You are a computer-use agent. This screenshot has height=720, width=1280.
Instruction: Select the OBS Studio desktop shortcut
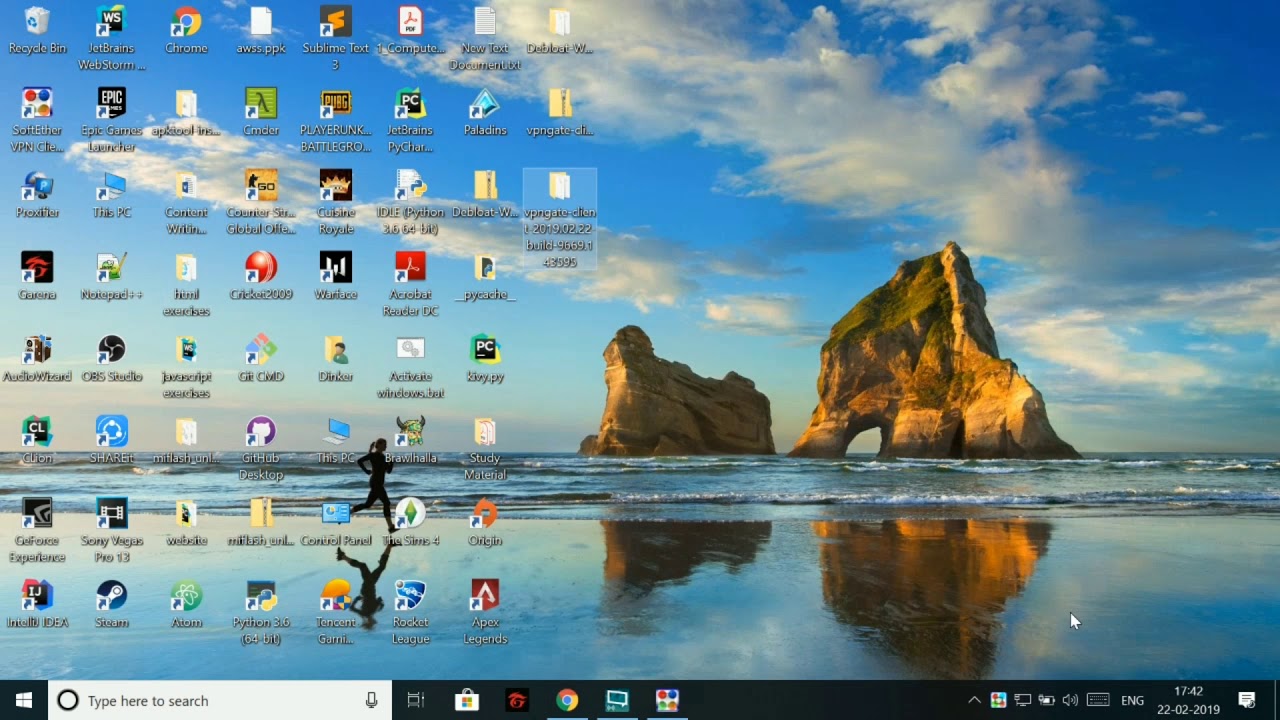point(111,358)
